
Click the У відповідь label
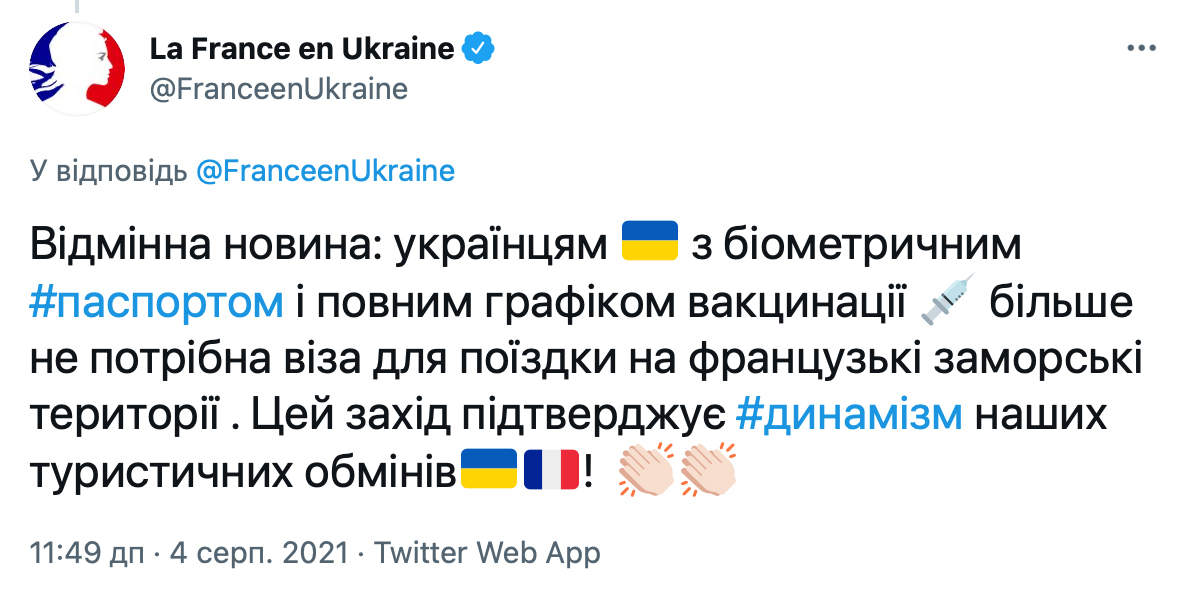(108, 171)
